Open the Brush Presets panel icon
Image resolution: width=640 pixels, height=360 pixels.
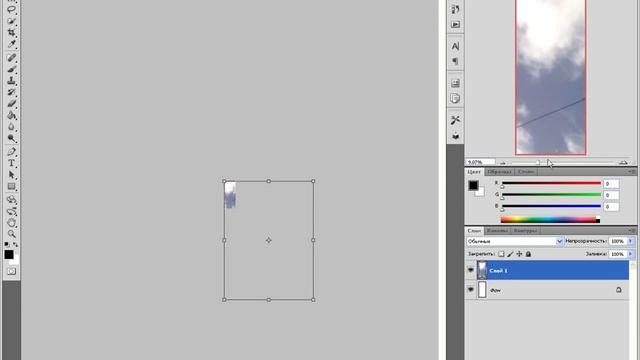tap(456, 136)
